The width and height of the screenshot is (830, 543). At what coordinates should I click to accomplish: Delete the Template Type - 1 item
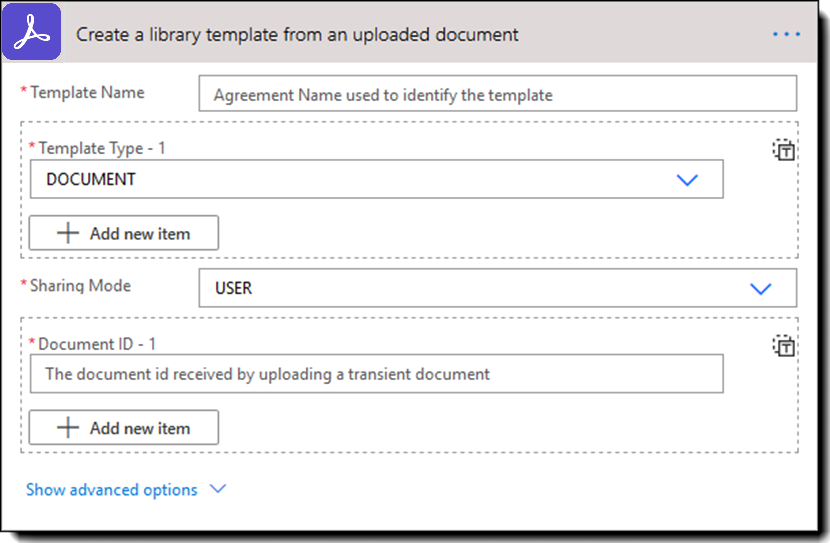784,150
